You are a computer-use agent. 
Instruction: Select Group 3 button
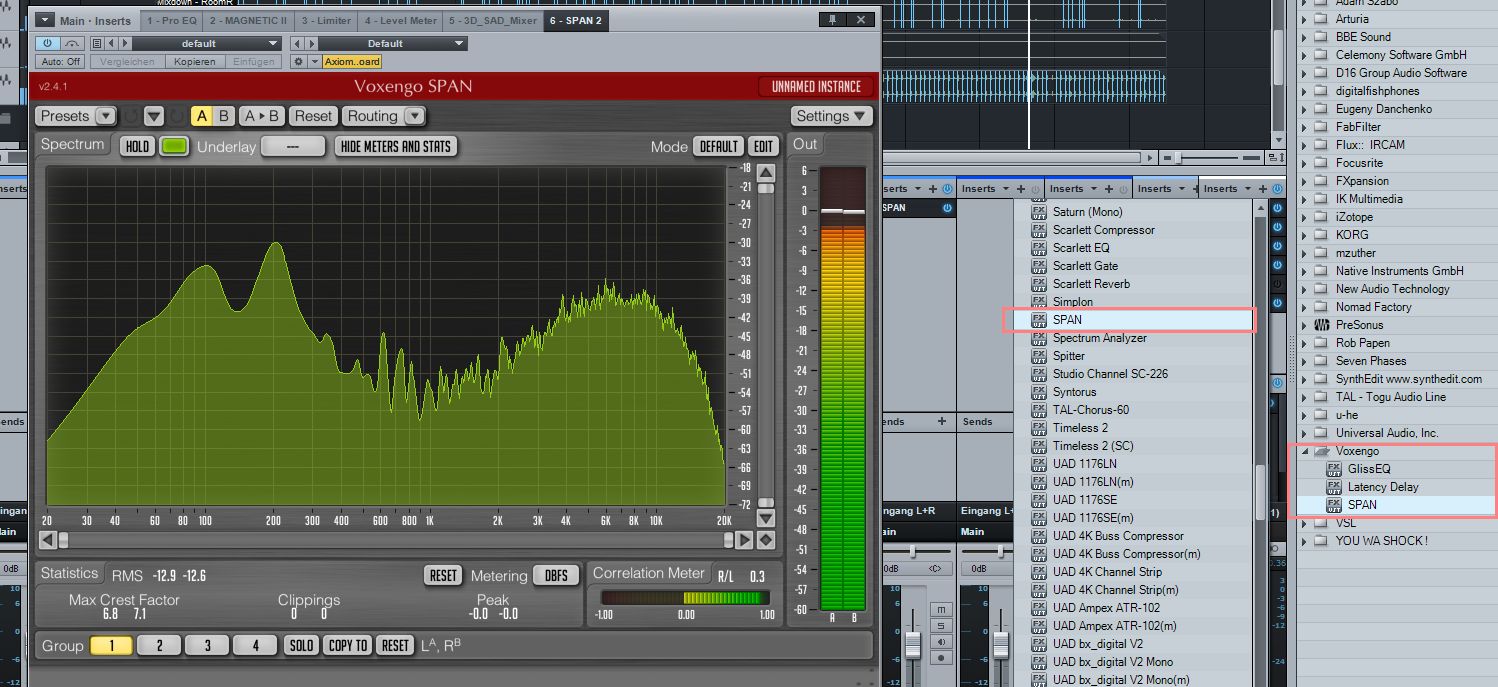tap(207, 645)
